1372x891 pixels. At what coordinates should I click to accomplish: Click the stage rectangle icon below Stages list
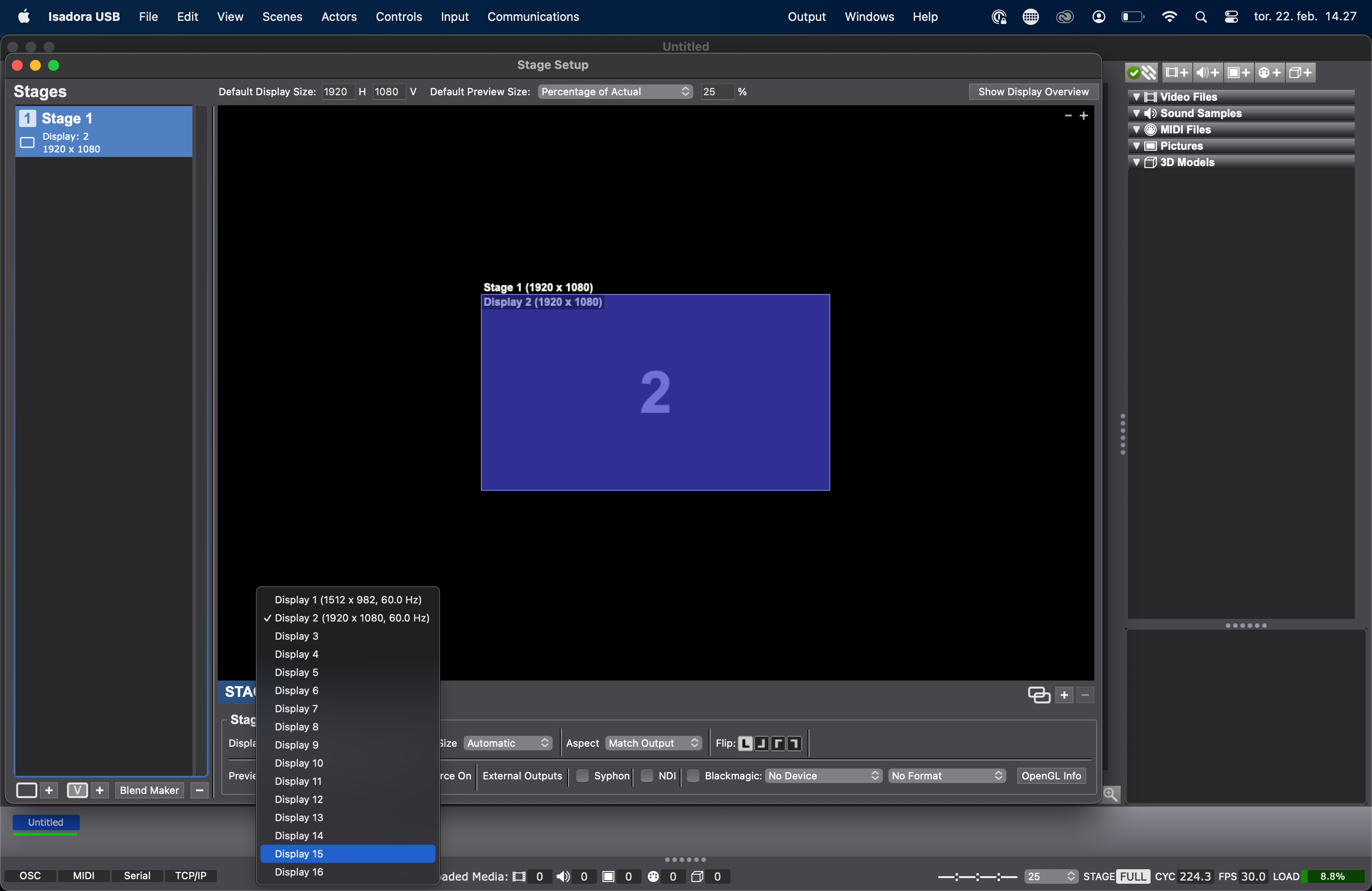[x=26, y=790]
